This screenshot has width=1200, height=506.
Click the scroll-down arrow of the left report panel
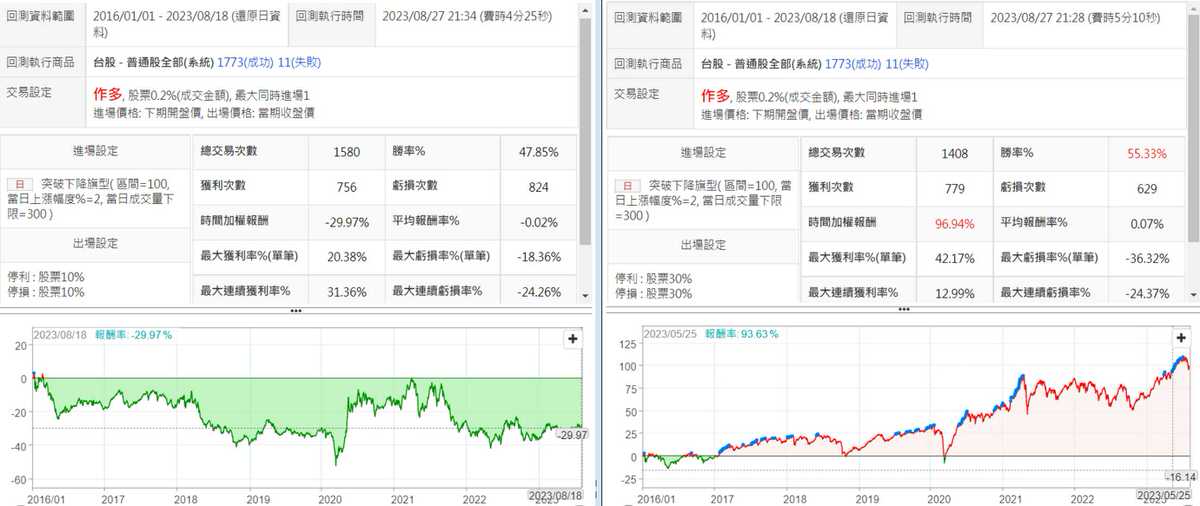(x=586, y=296)
